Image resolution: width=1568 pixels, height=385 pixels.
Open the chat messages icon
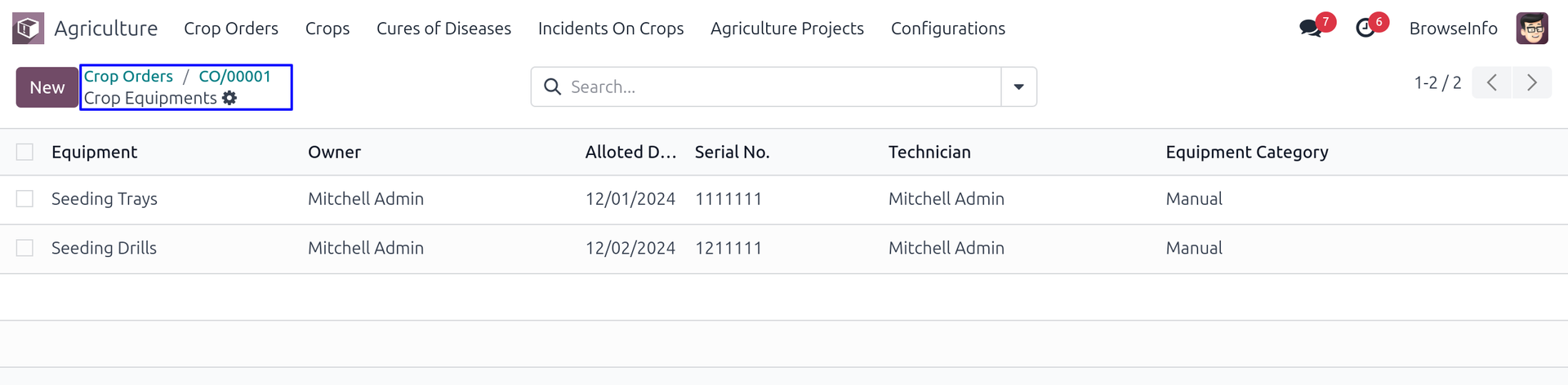(x=1310, y=29)
